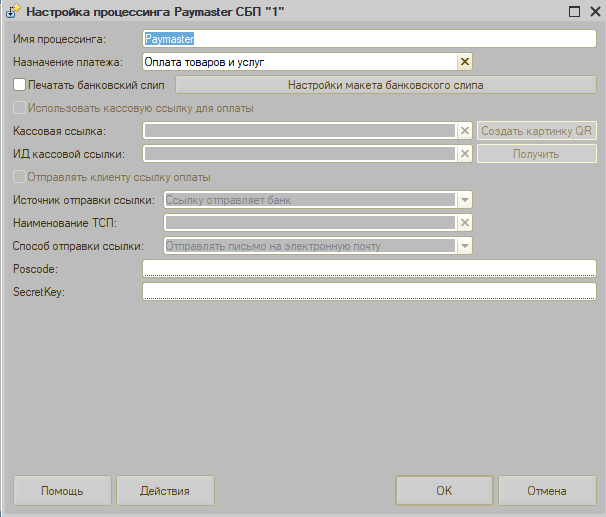Confirm settings with OK button
Image resolution: width=606 pixels, height=517 pixels.
444,491
